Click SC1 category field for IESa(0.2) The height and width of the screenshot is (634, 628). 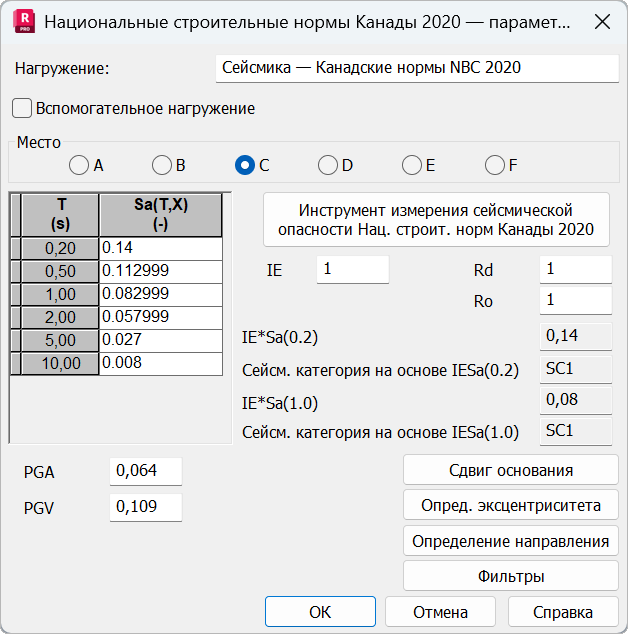576,369
